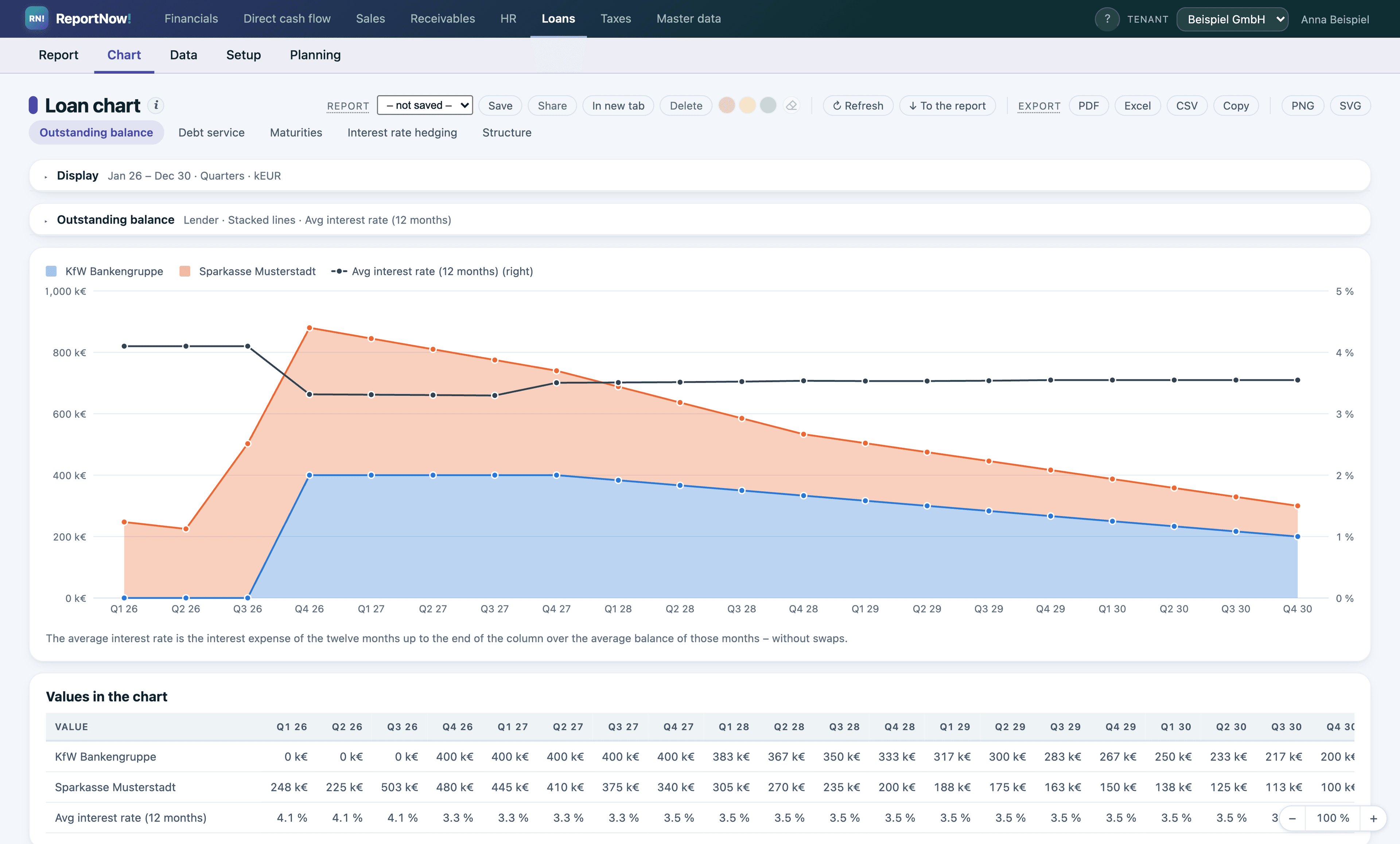Expand the Display settings section
The height and width of the screenshot is (844, 1400).
click(x=699, y=175)
